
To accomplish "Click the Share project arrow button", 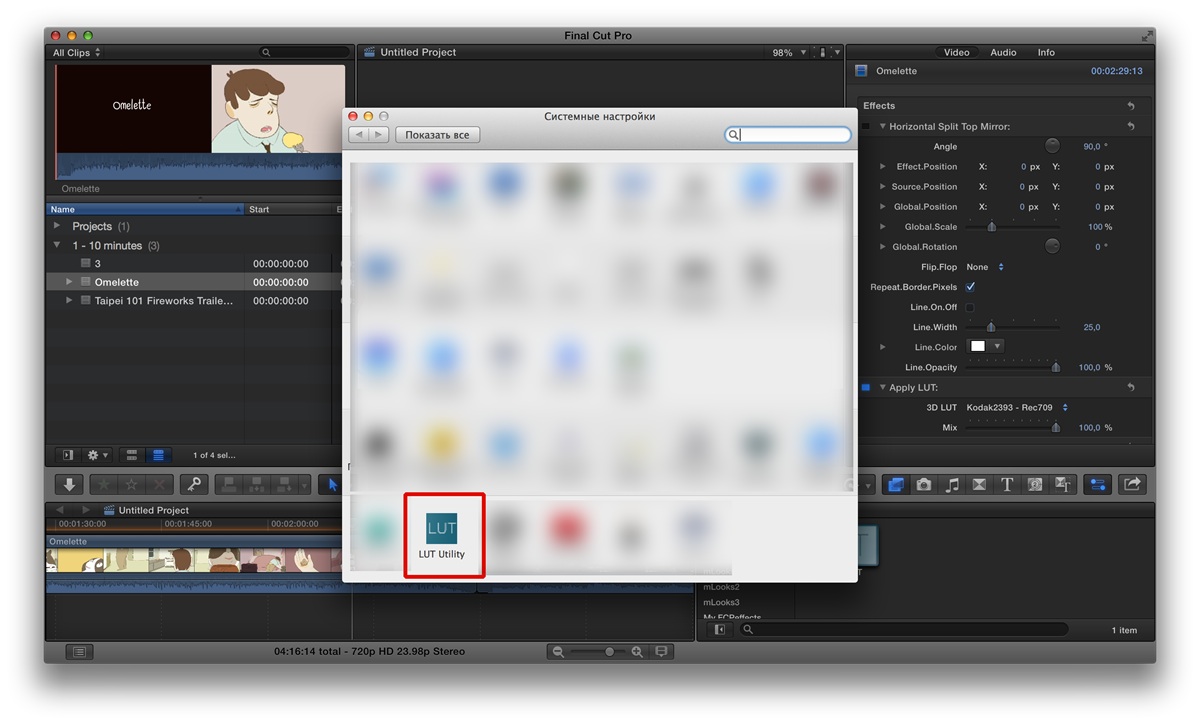I will [x=1131, y=484].
